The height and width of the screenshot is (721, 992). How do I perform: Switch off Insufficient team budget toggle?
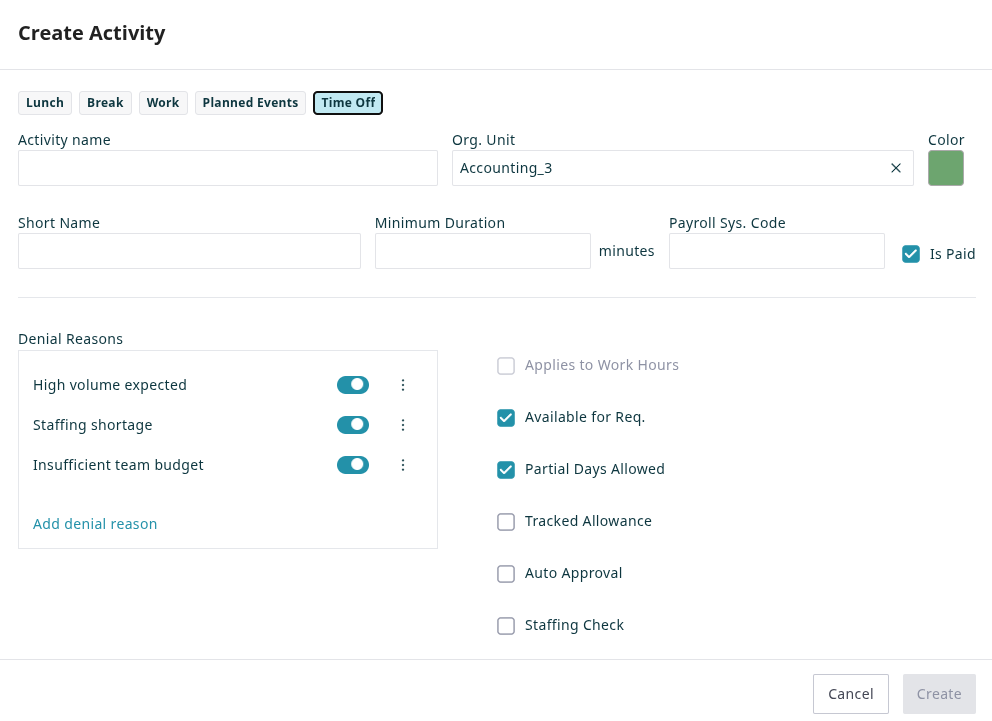point(353,465)
